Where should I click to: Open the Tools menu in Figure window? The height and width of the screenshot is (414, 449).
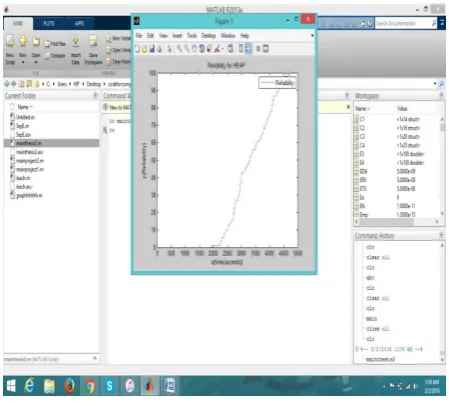pos(192,36)
